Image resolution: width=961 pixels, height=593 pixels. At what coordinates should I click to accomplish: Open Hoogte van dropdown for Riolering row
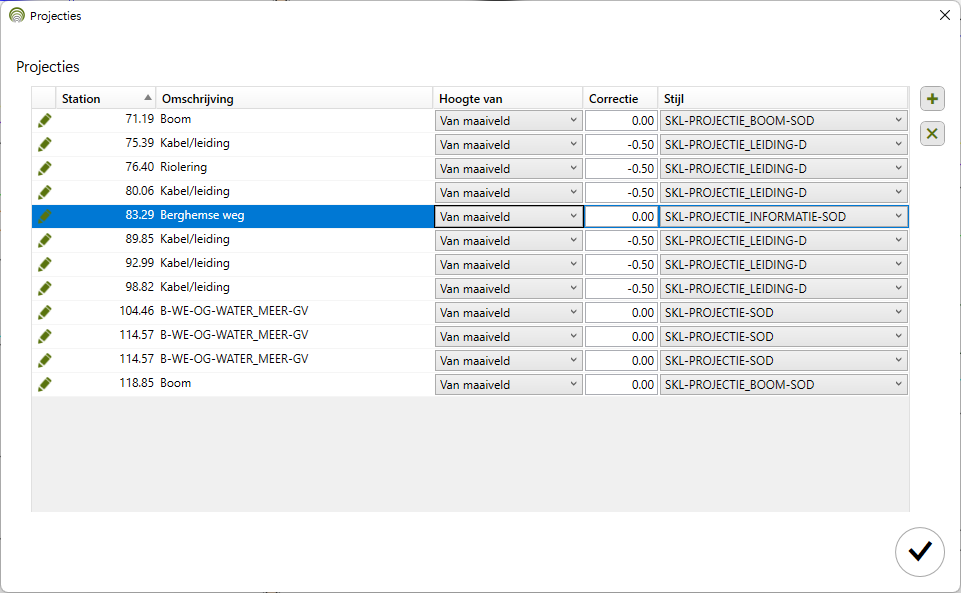pos(509,168)
